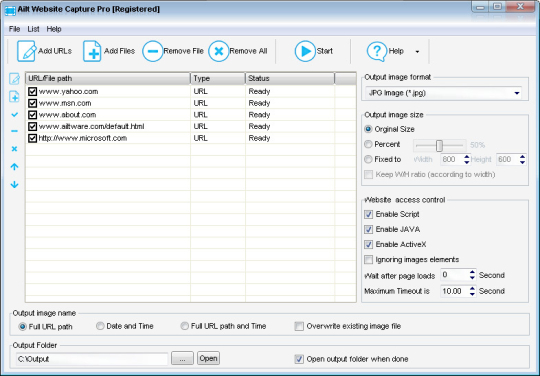Browse output folder with the ... button
540x376 pixels.
coord(182,358)
